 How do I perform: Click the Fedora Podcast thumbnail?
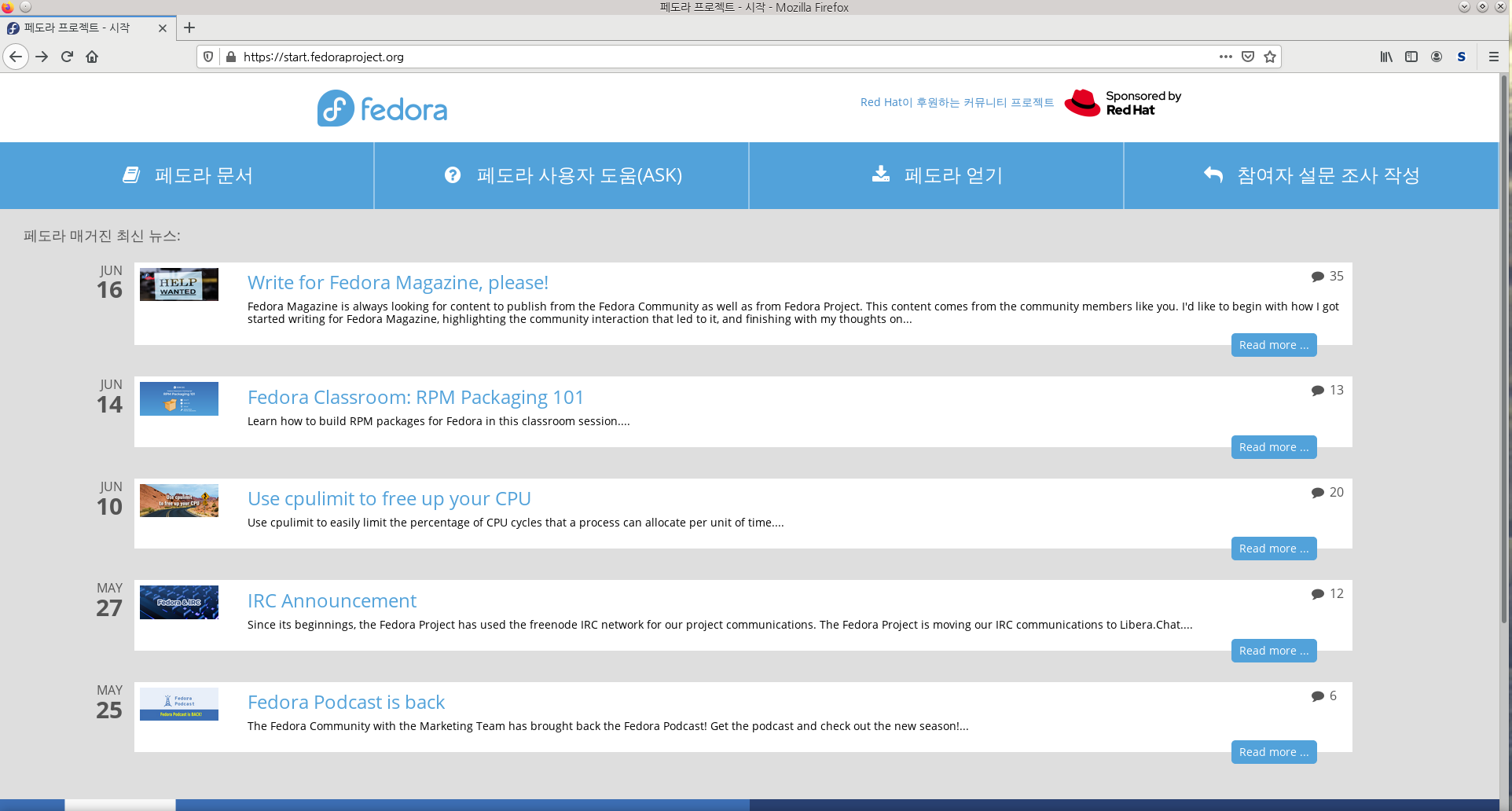[179, 704]
